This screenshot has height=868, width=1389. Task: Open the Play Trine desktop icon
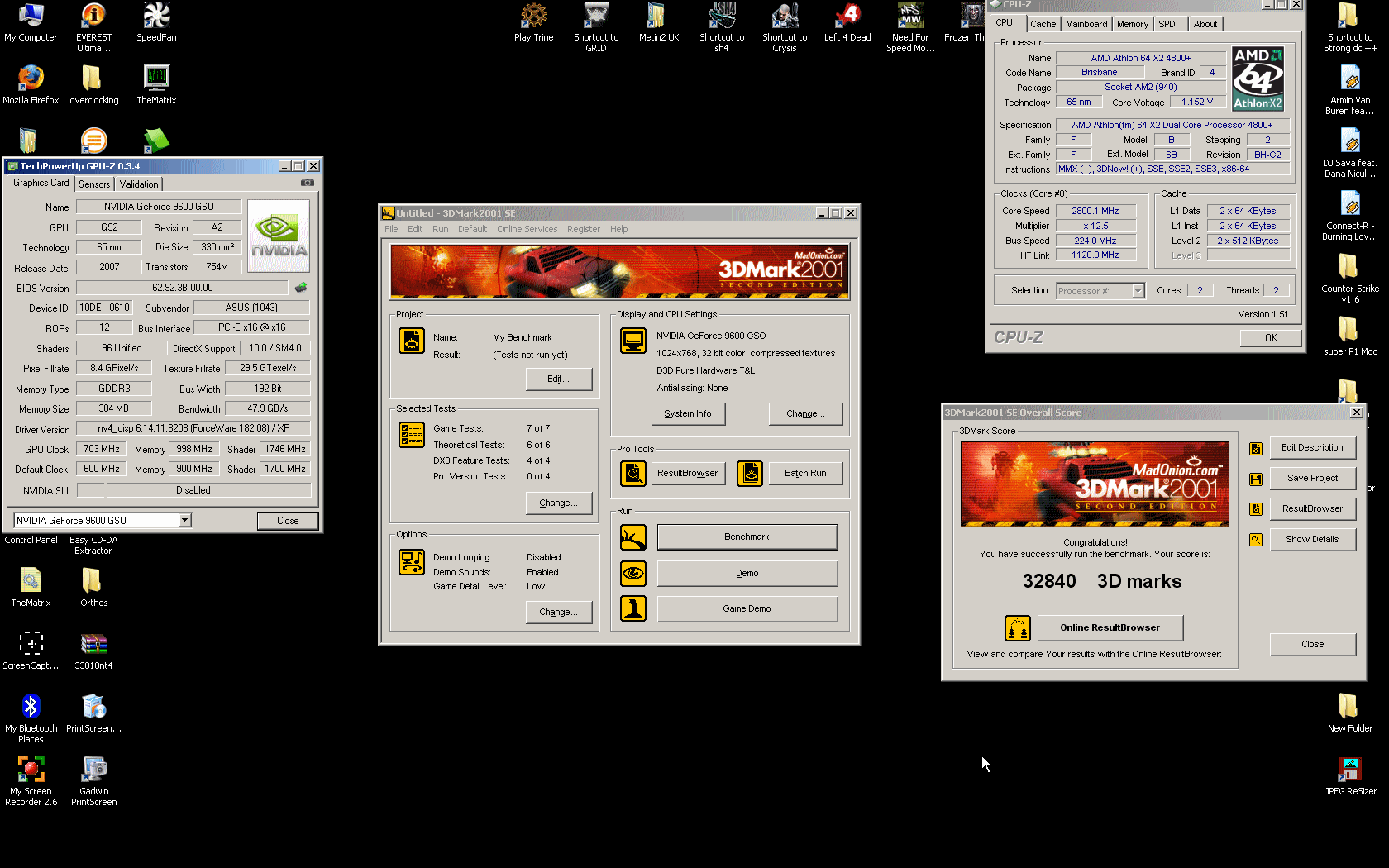coord(533,21)
